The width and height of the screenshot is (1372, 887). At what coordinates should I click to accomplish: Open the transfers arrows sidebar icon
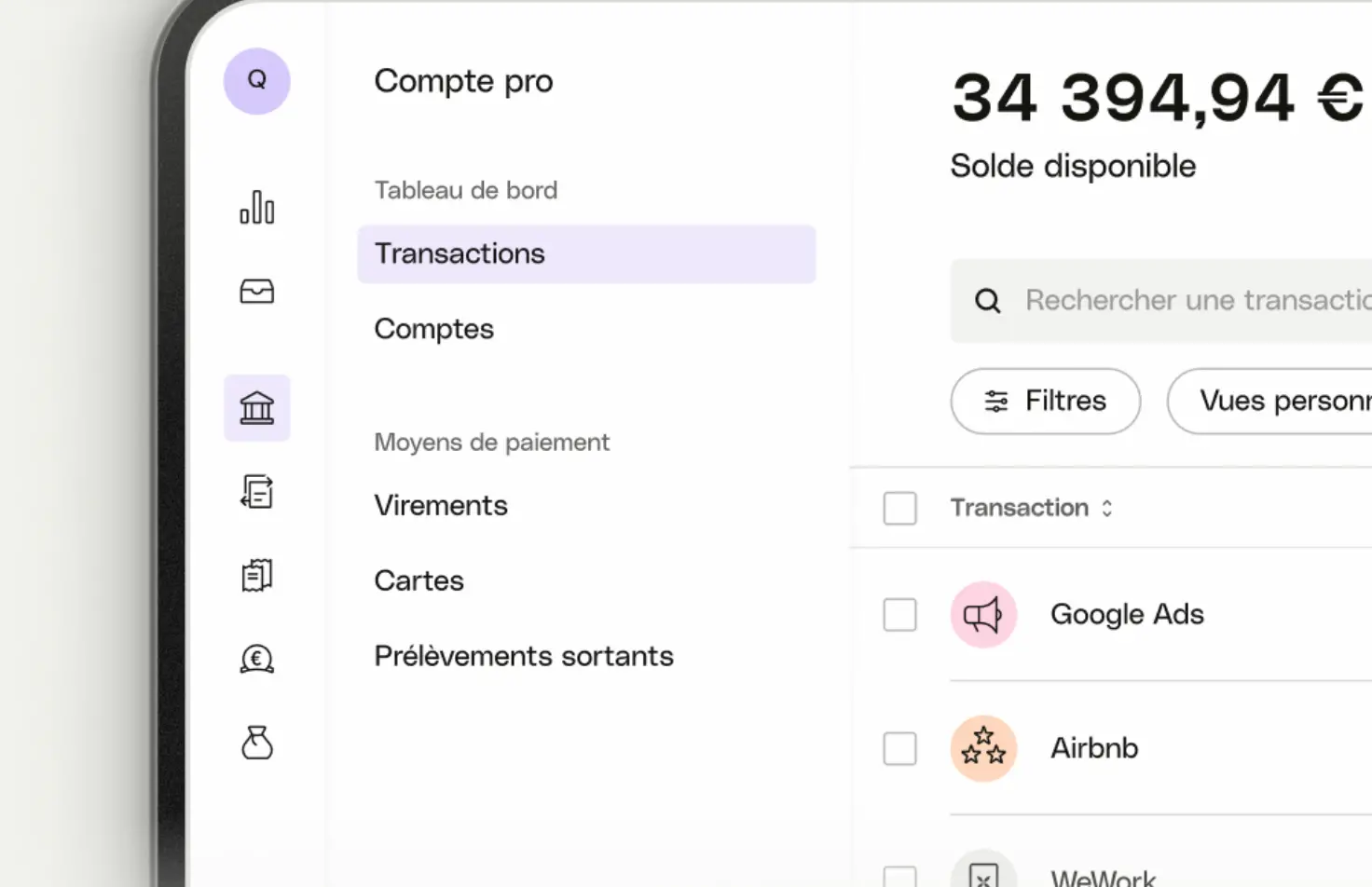coord(256,491)
